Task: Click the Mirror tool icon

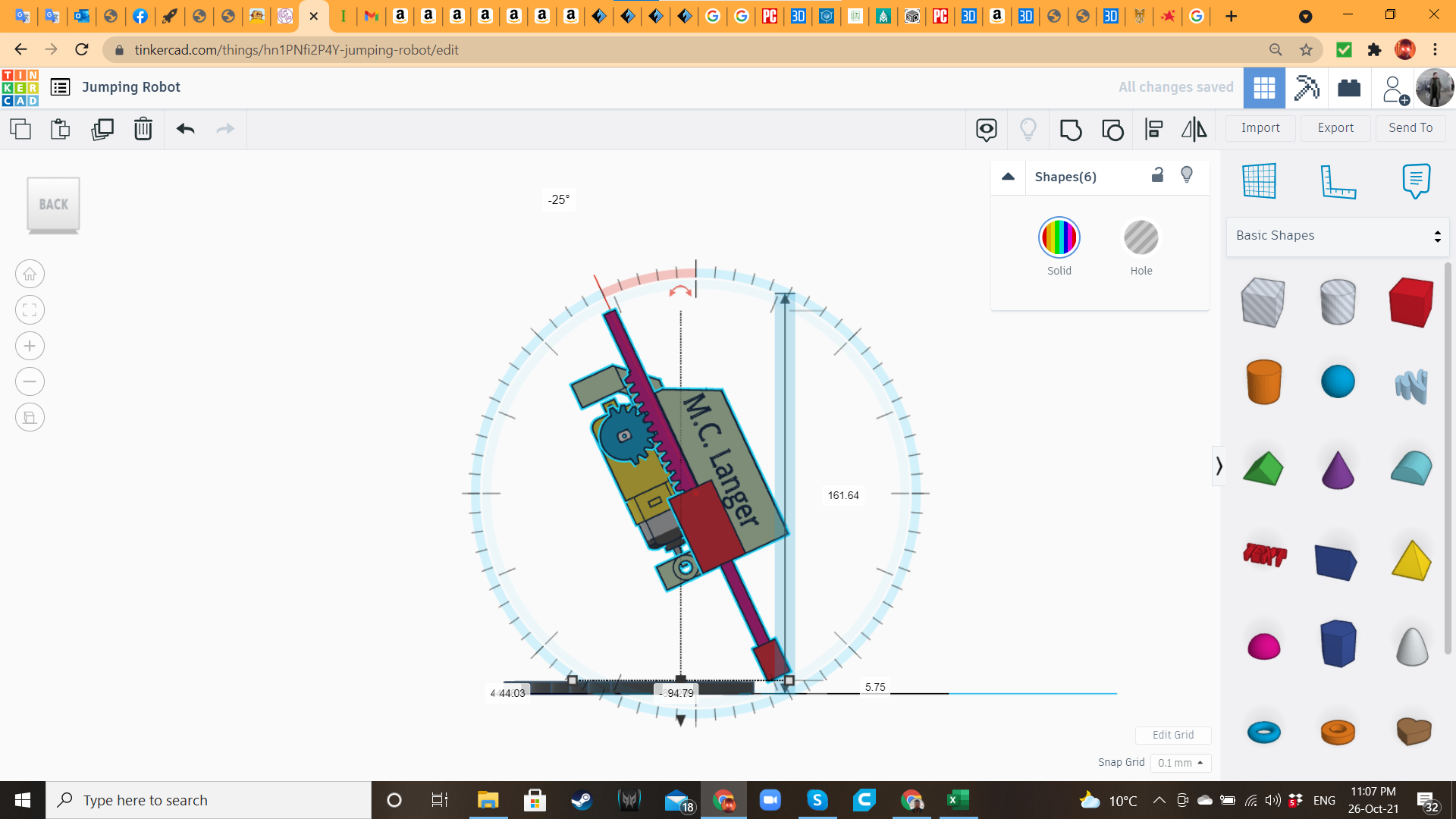Action: 1194,130
